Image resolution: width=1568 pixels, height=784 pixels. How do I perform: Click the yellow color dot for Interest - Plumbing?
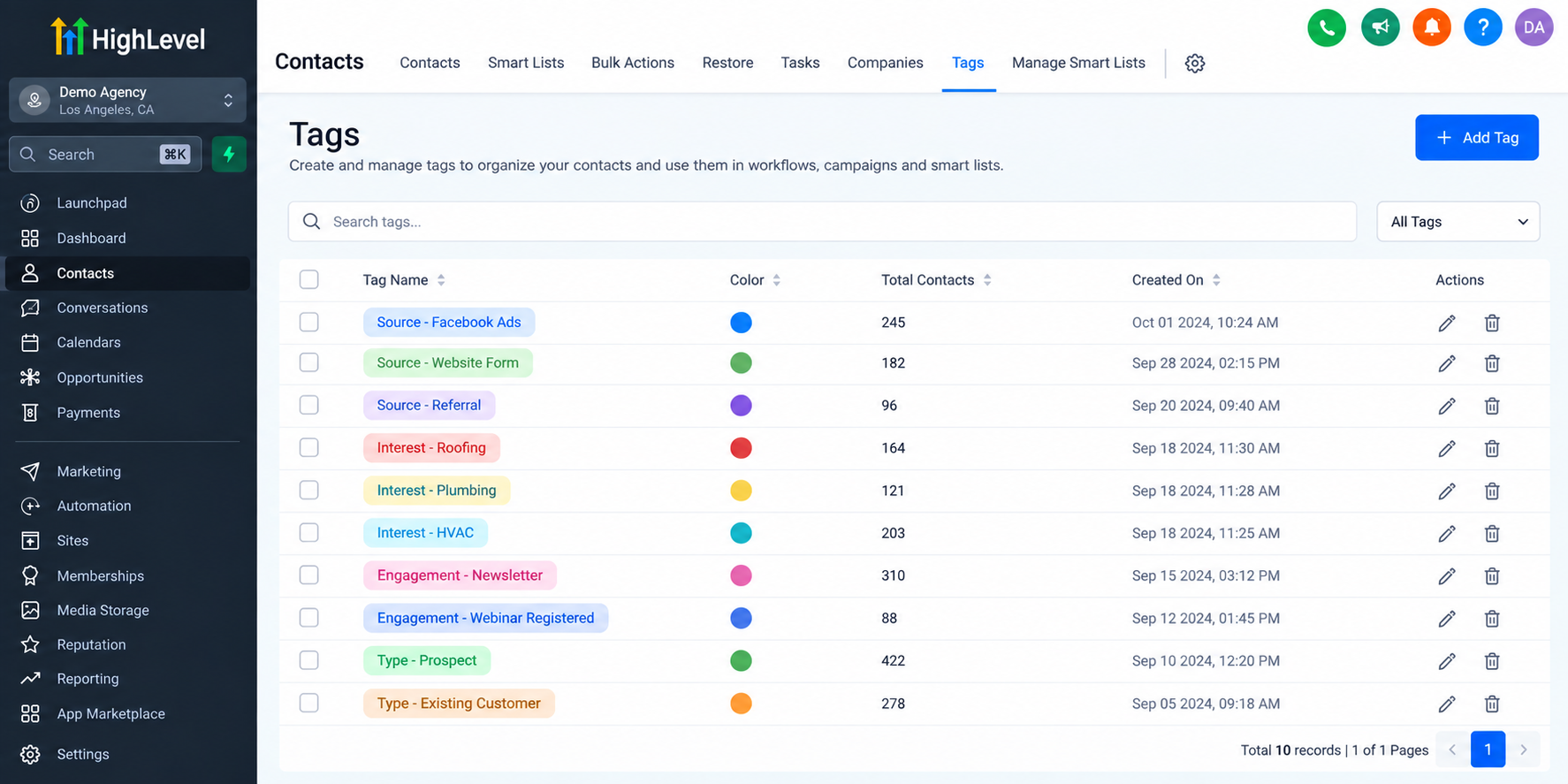[741, 491]
